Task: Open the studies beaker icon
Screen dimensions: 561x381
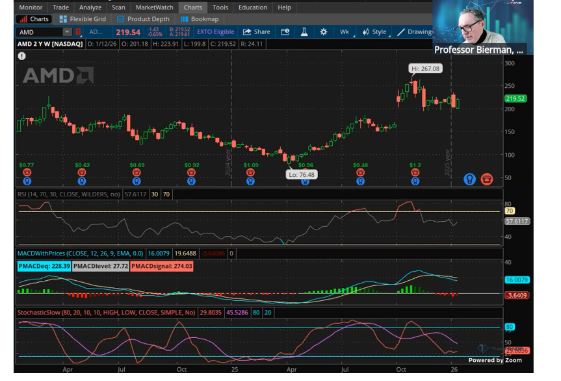Action: [304, 32]
